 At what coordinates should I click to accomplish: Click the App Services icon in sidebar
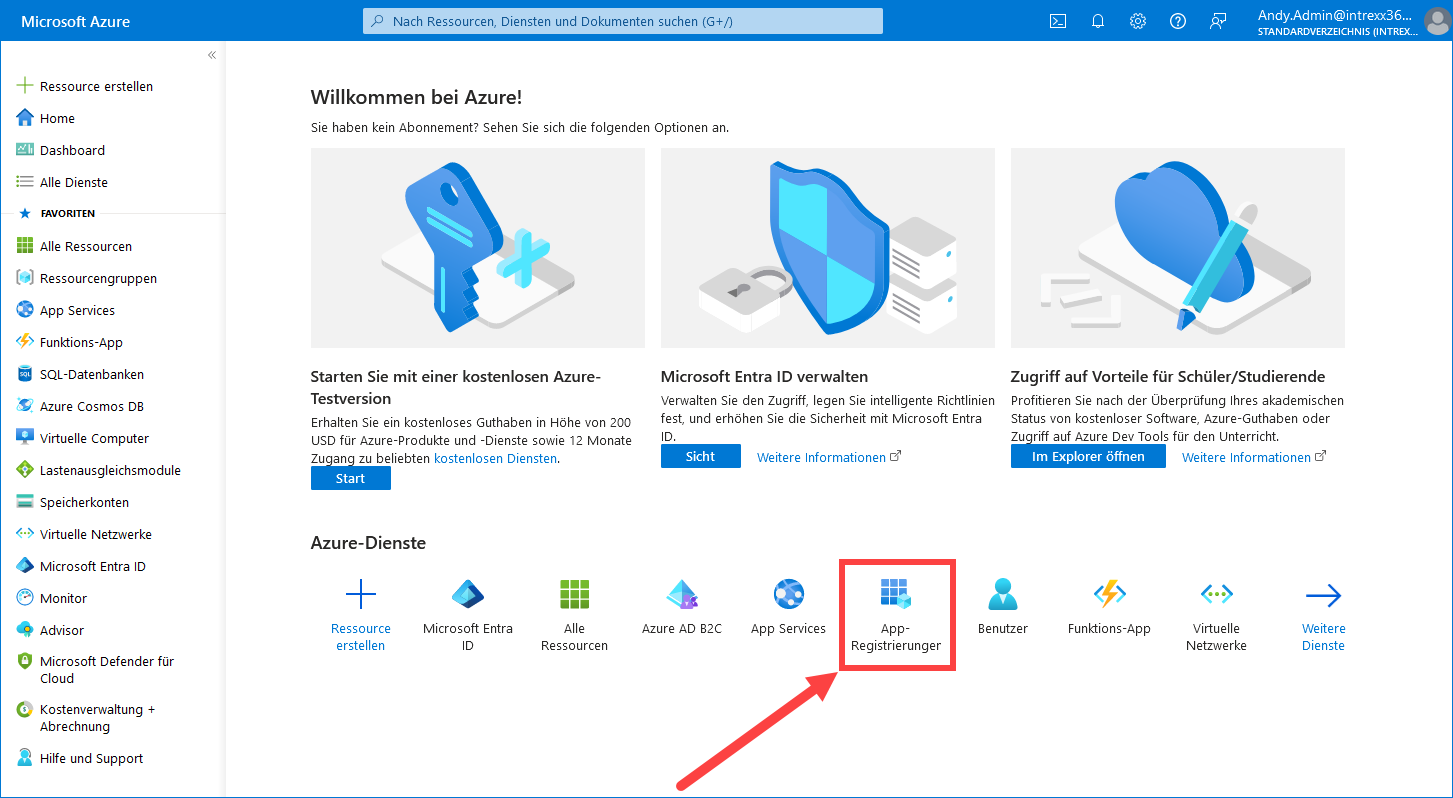(x=25, y=310)
